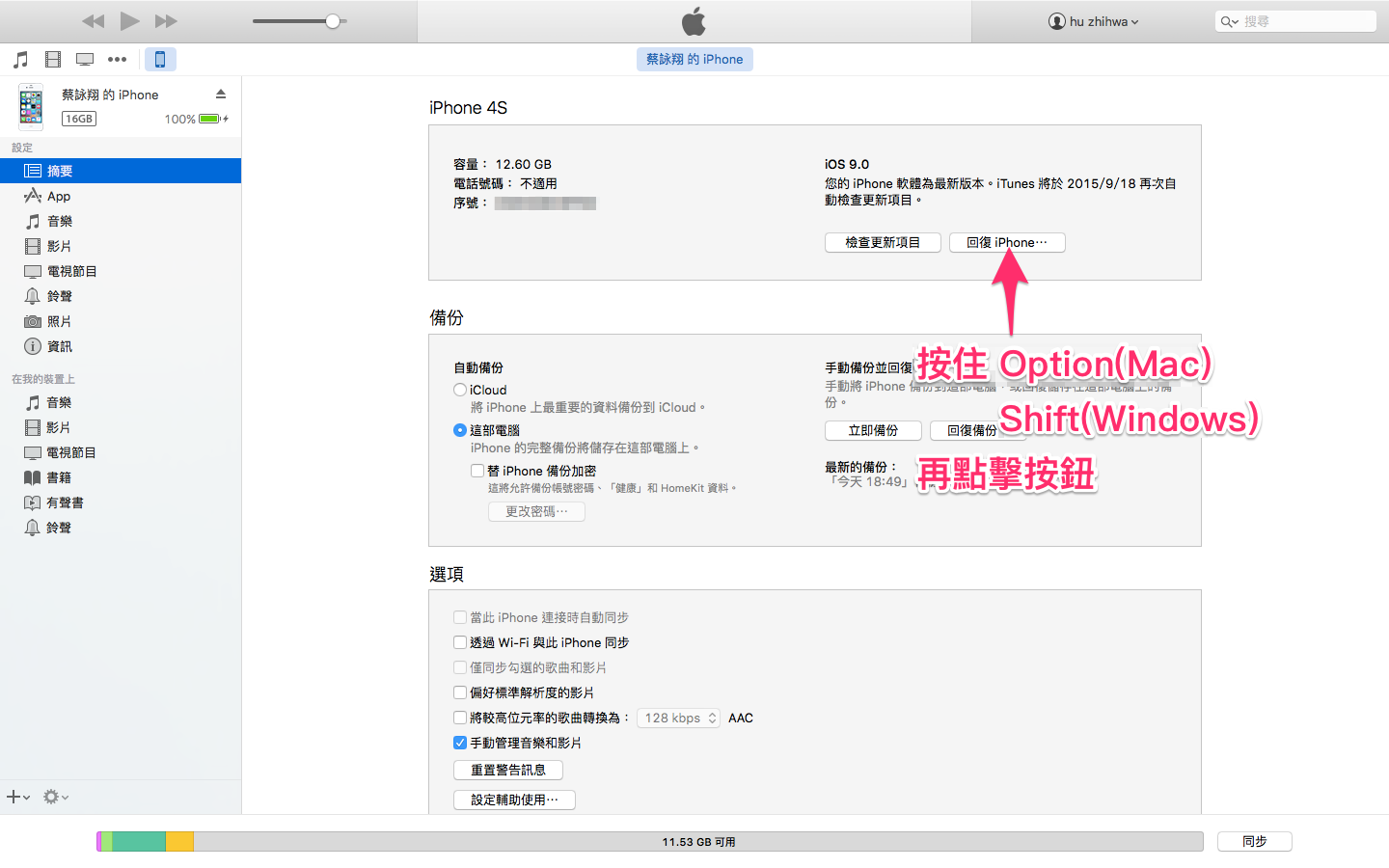Toggle 當此 iPhone 連接時自動同步 checkbox

460,617
